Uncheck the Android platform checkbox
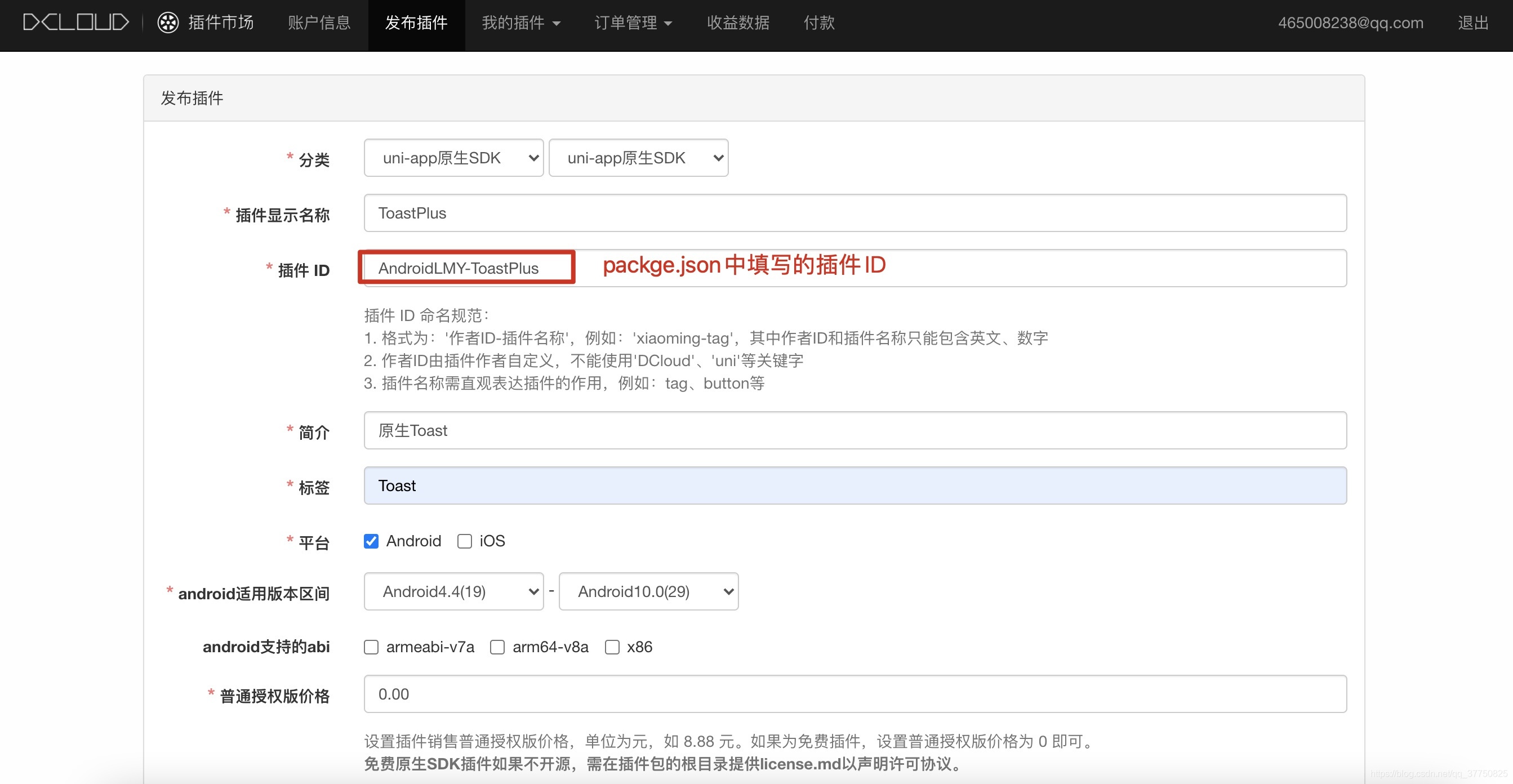Screen dimensions: 1513x784 [x=371, y=541]
